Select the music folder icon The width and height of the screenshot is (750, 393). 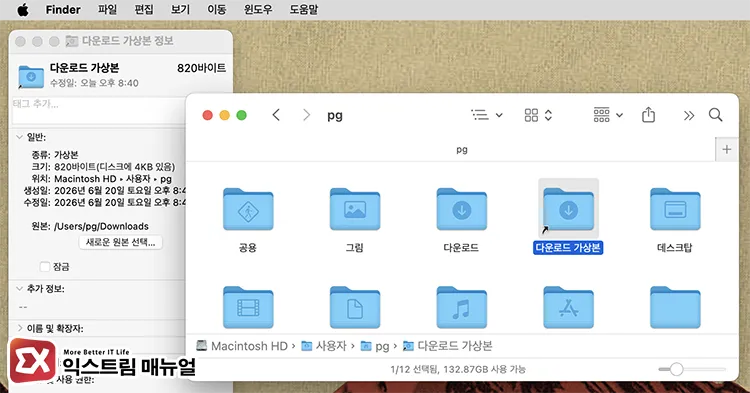tap(461, 307)
